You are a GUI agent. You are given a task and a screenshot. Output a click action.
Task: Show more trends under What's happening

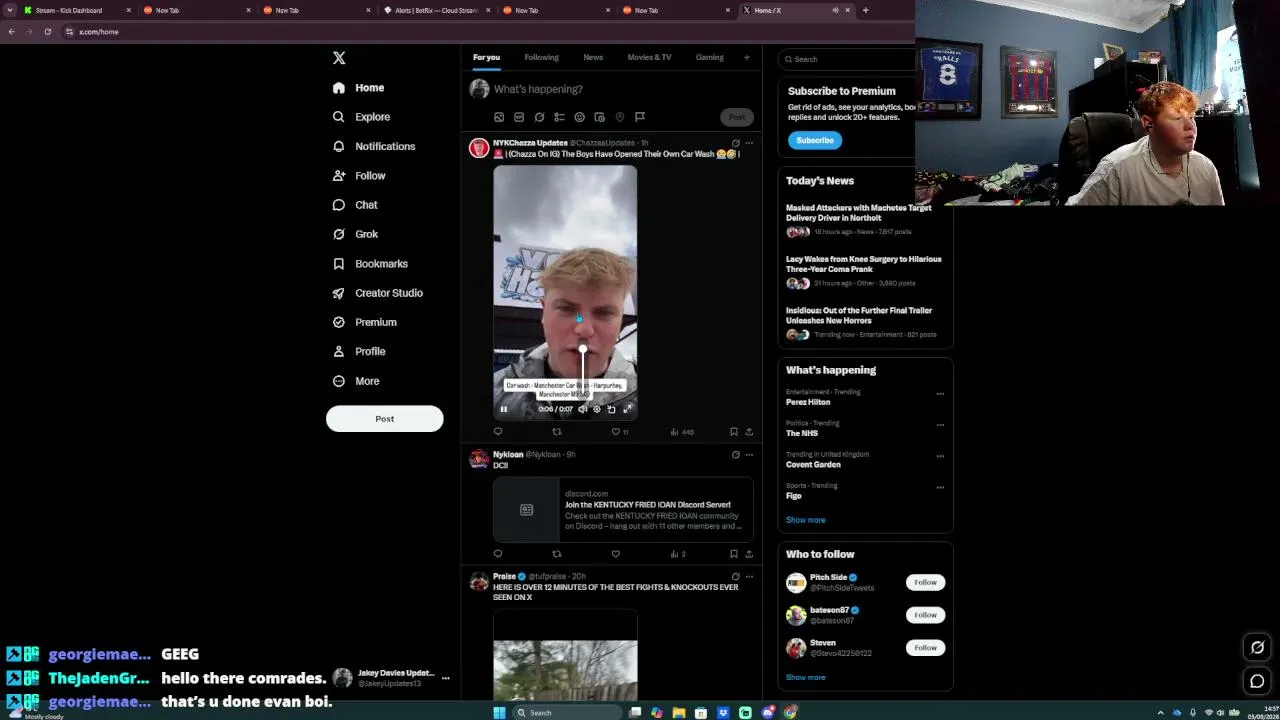point(806,520)
